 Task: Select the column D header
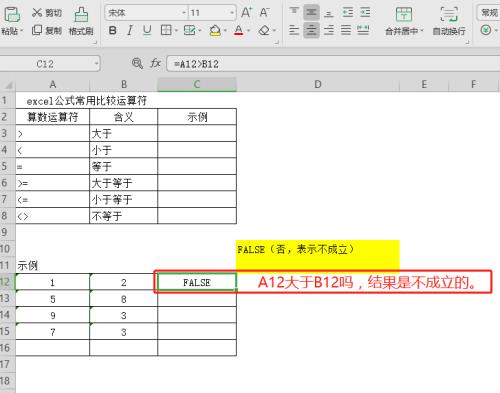318,84
